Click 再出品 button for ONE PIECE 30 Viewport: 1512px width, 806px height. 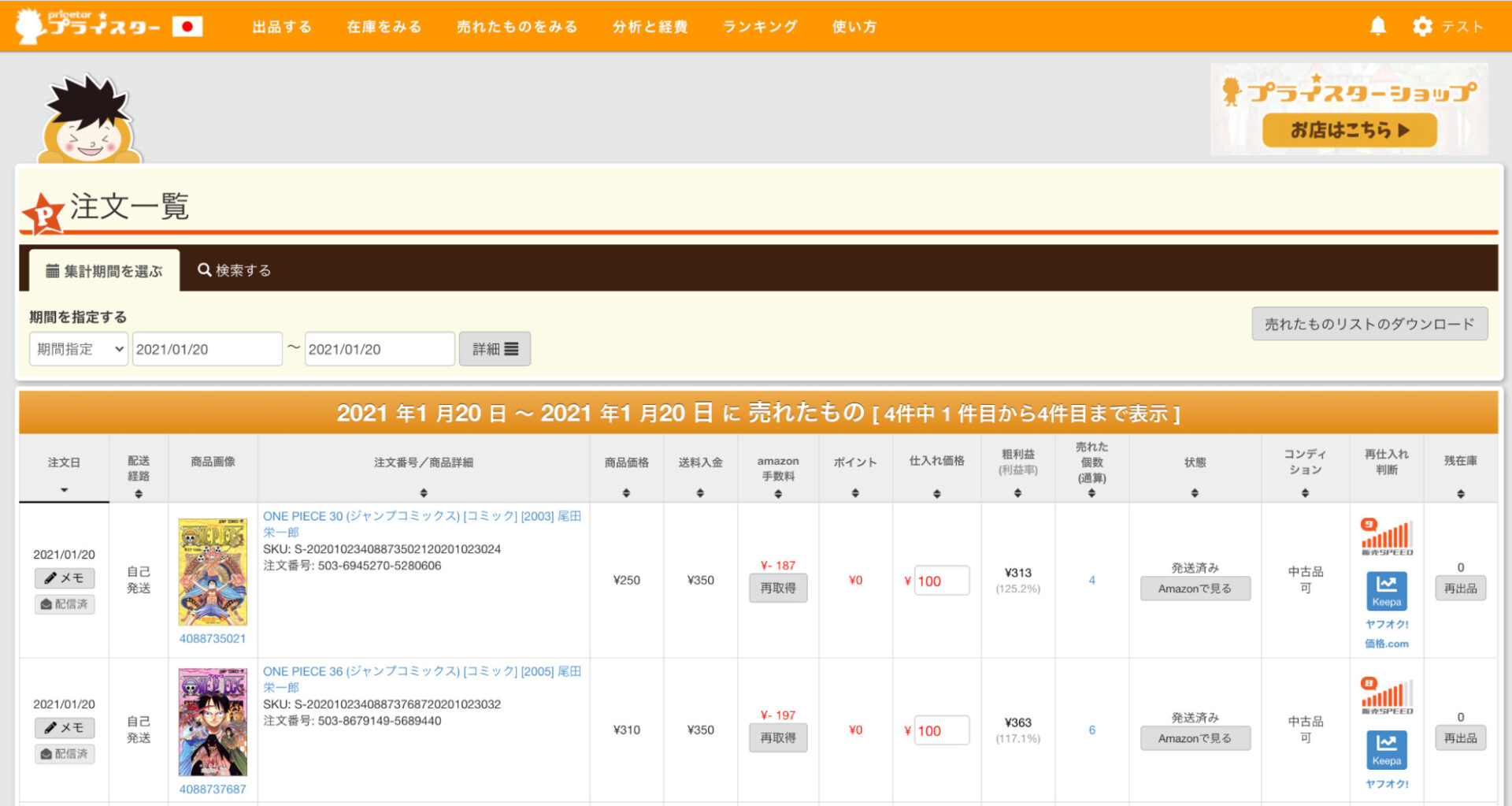coord(1461,589)
